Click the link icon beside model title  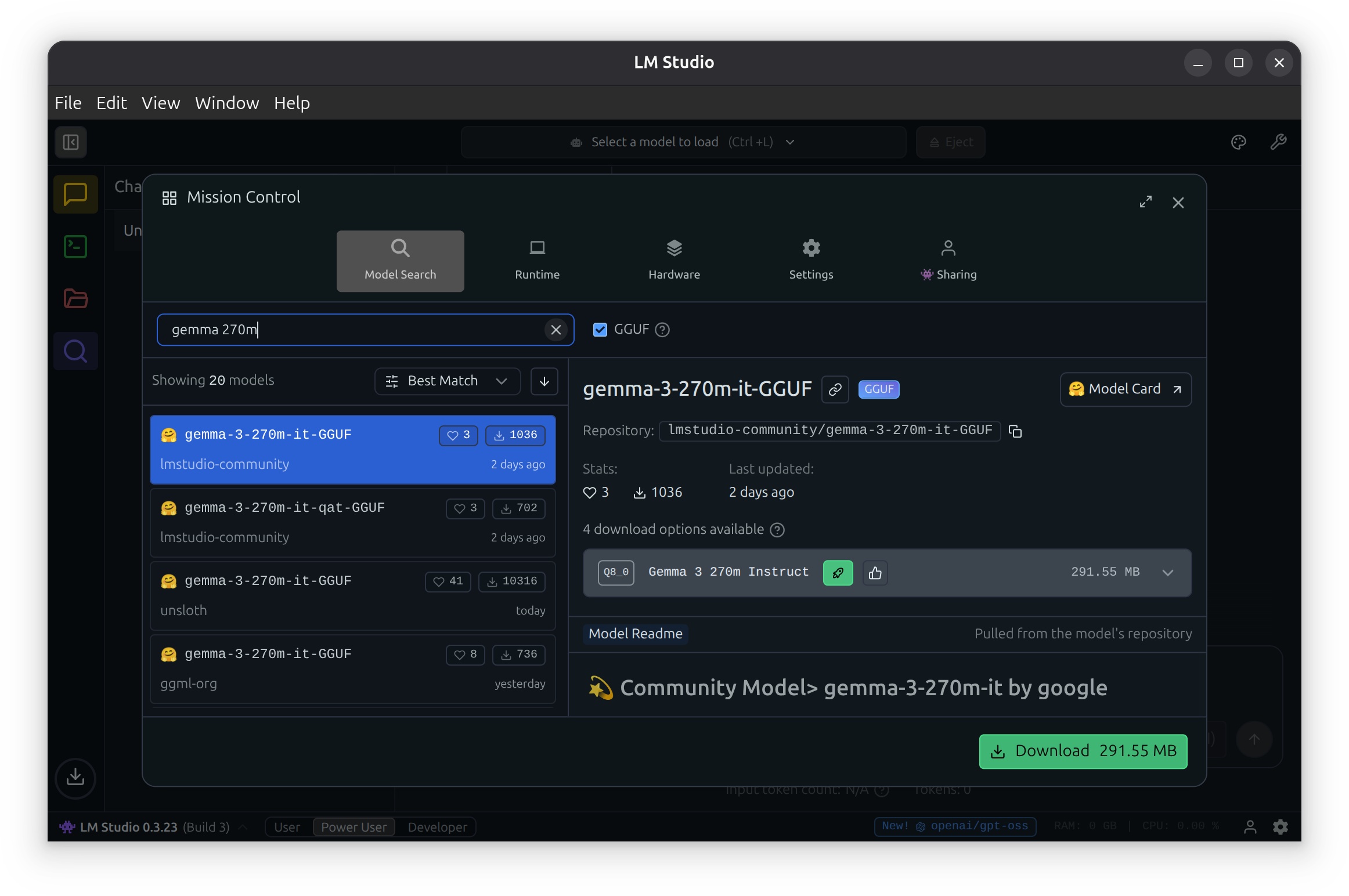[835, 389]
